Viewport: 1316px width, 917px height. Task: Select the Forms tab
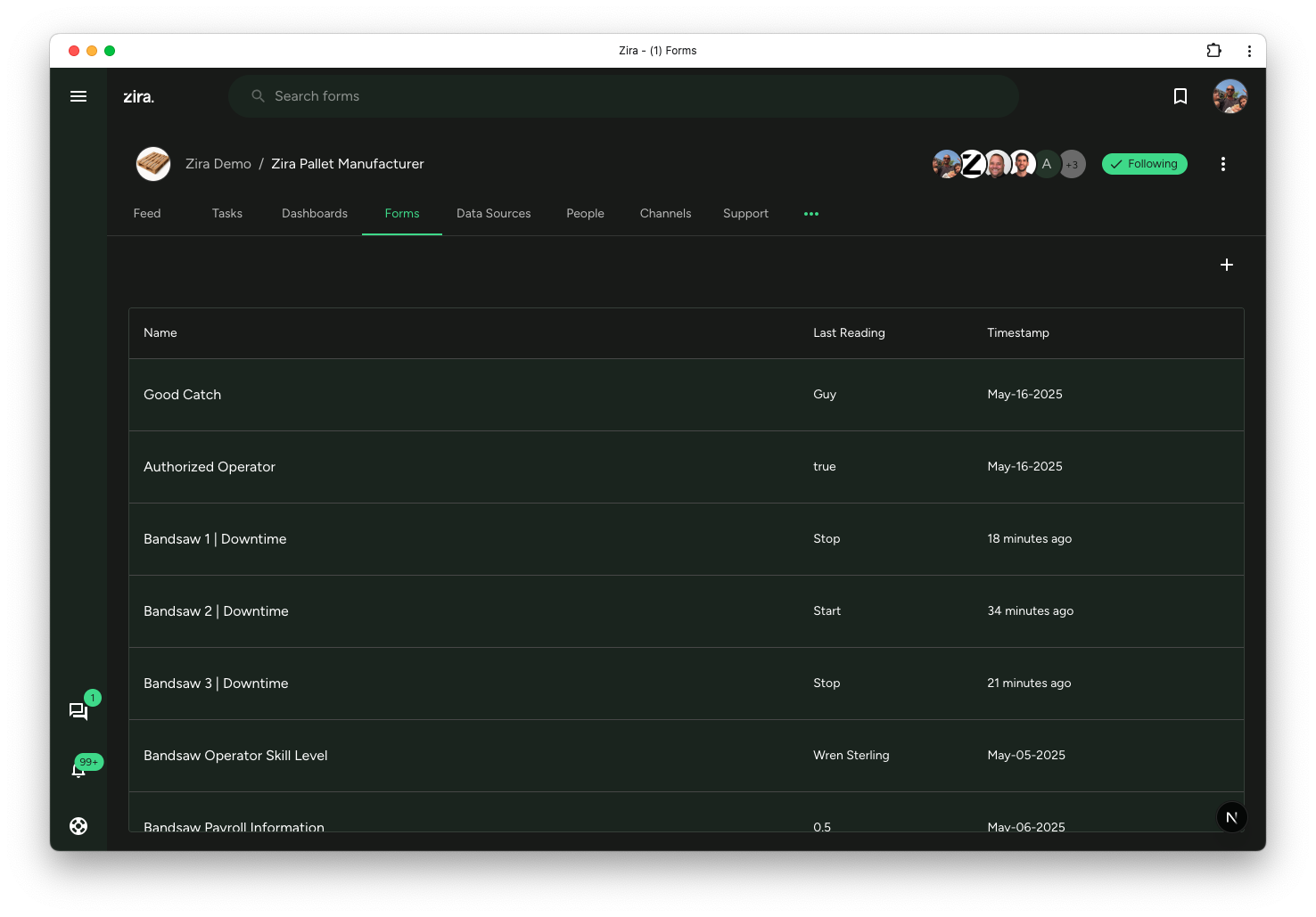coord(402,214)
